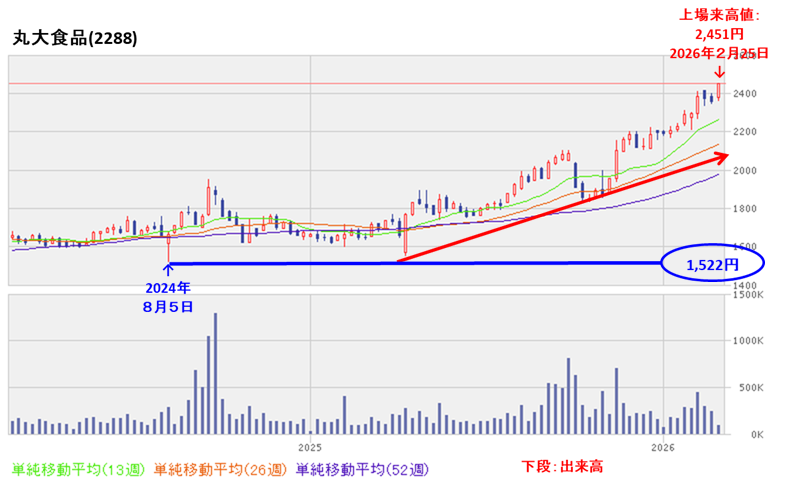Click the 2026年2月25日 date annotation
785x486 pixels.
[719, 52]
